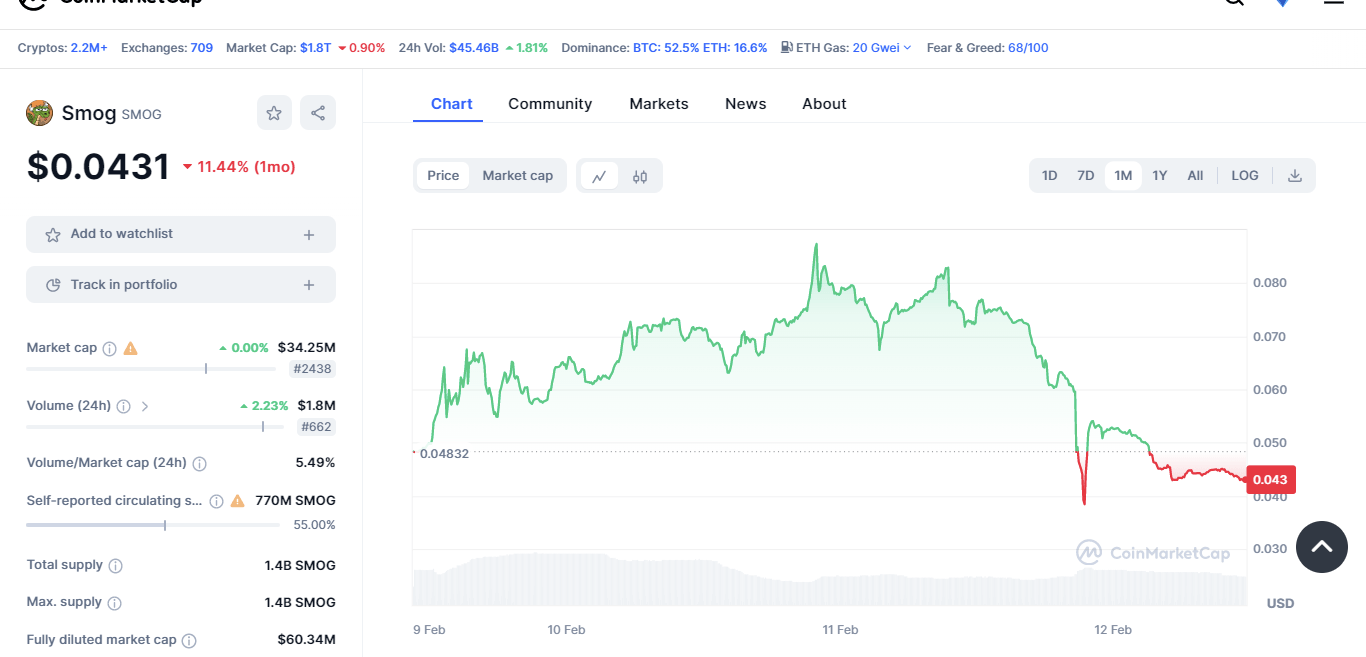1366x657 pixels.
Task: Set chart range to 1Y
Action: coord(1159,176)
